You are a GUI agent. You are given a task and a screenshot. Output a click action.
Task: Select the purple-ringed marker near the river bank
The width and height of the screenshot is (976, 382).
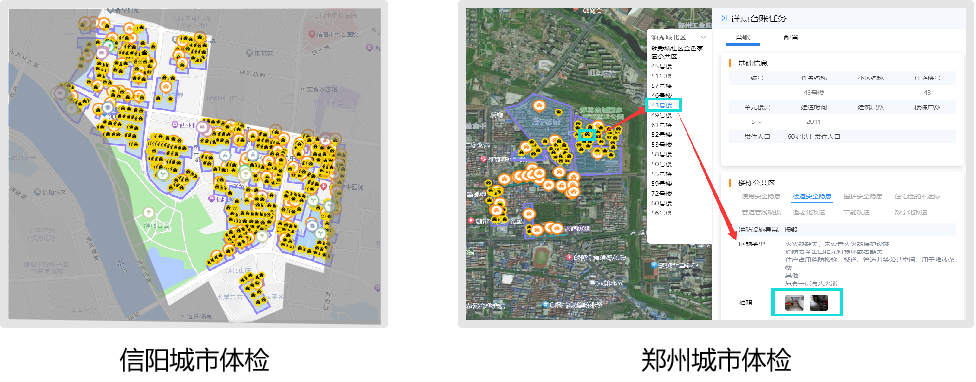60,93
